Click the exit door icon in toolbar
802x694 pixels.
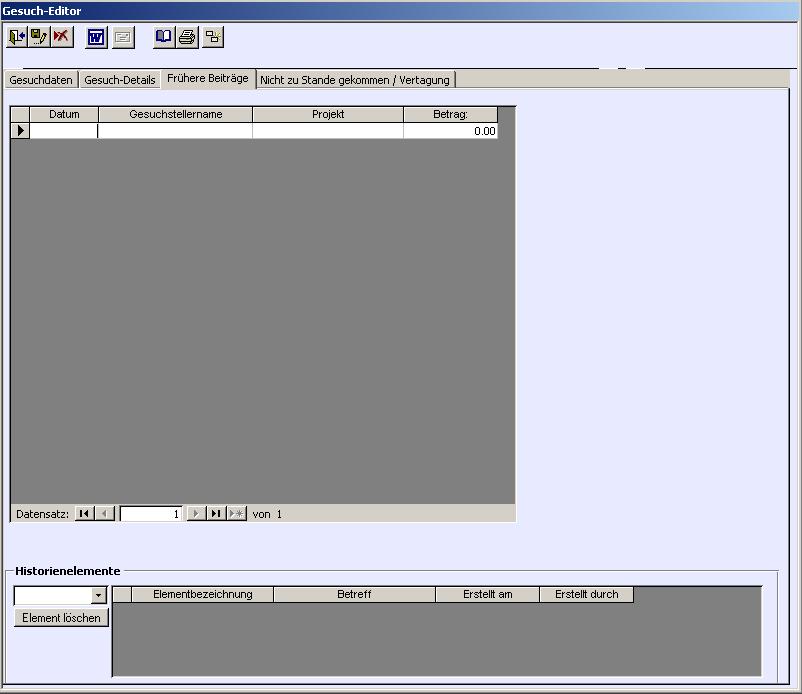pyautogui.click(x=16, y=37)
